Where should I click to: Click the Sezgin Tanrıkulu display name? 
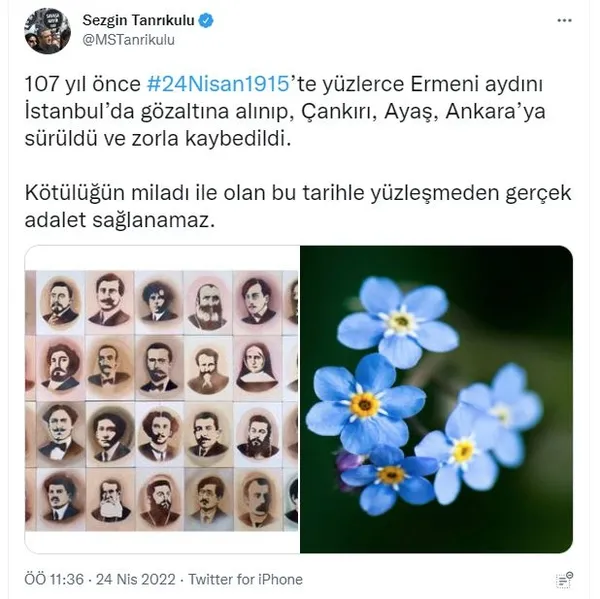click(x=139, y=20)
